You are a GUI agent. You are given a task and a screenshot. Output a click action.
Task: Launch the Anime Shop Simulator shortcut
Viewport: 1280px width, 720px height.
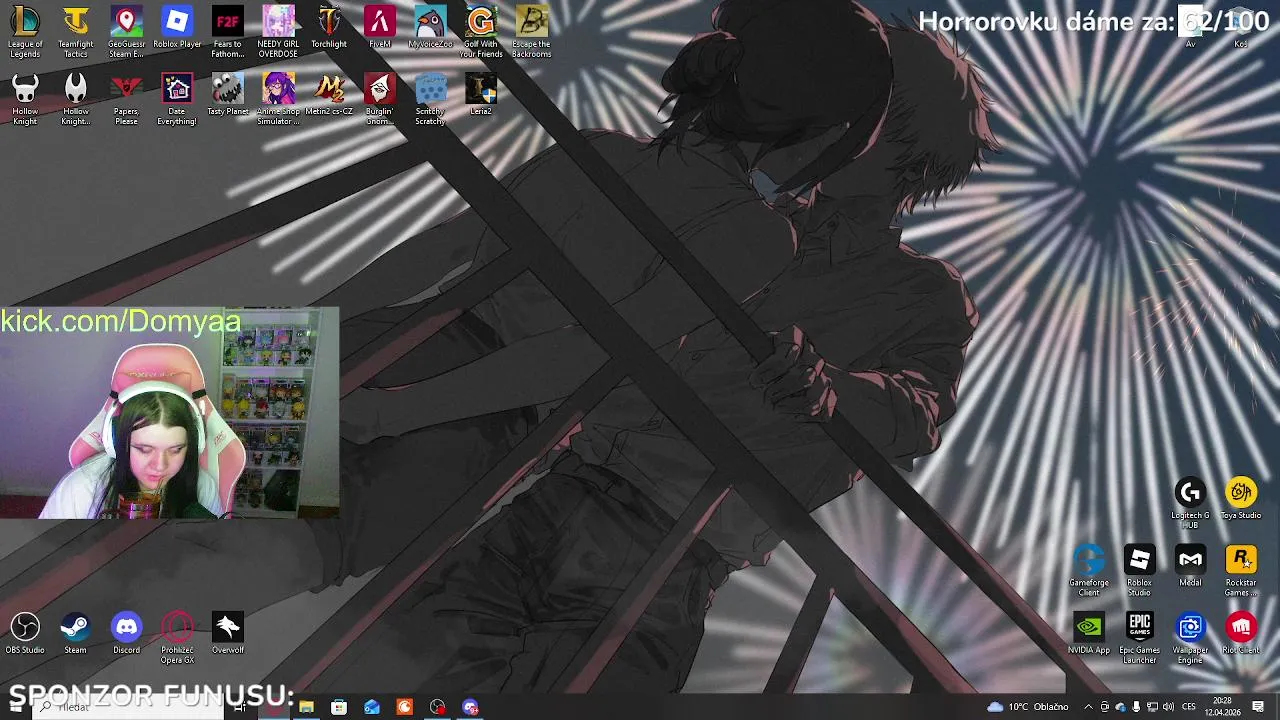tap(278, 99)
